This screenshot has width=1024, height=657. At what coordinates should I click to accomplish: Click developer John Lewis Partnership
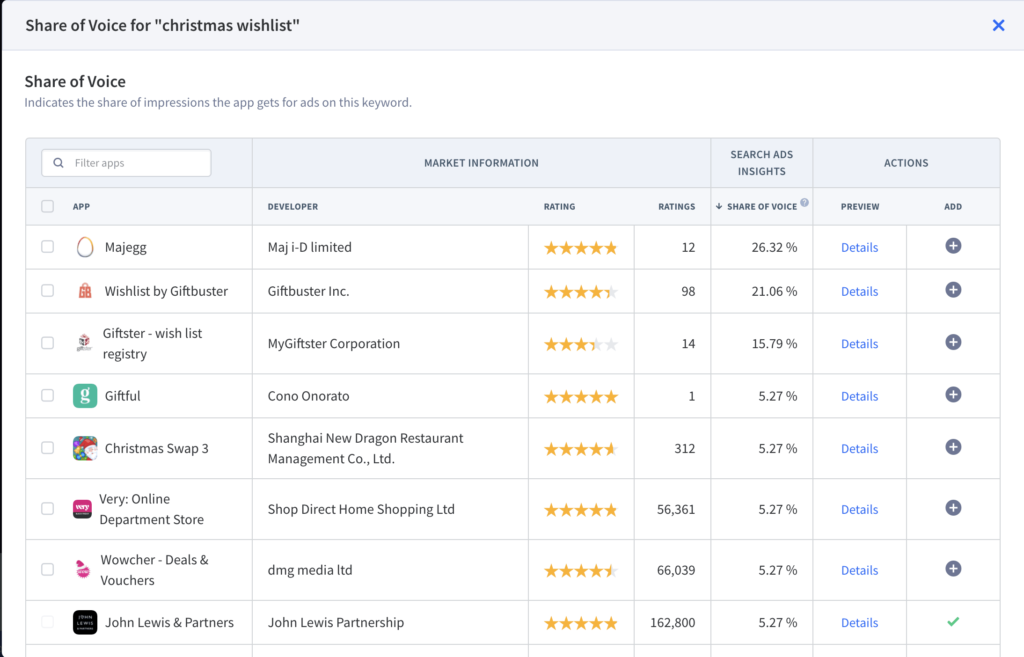336,622
